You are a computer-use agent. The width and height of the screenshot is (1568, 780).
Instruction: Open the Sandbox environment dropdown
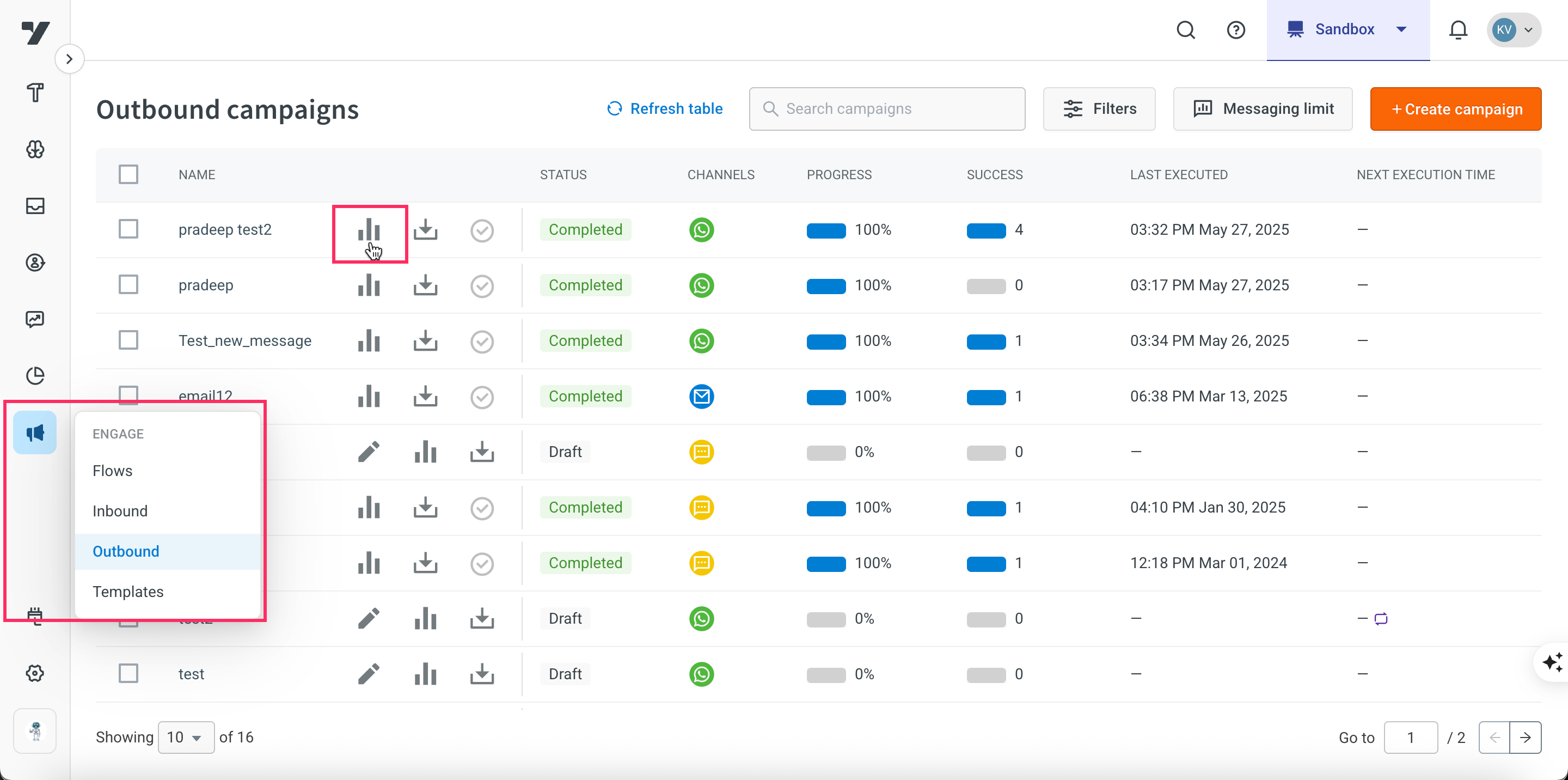point(1347,29)
